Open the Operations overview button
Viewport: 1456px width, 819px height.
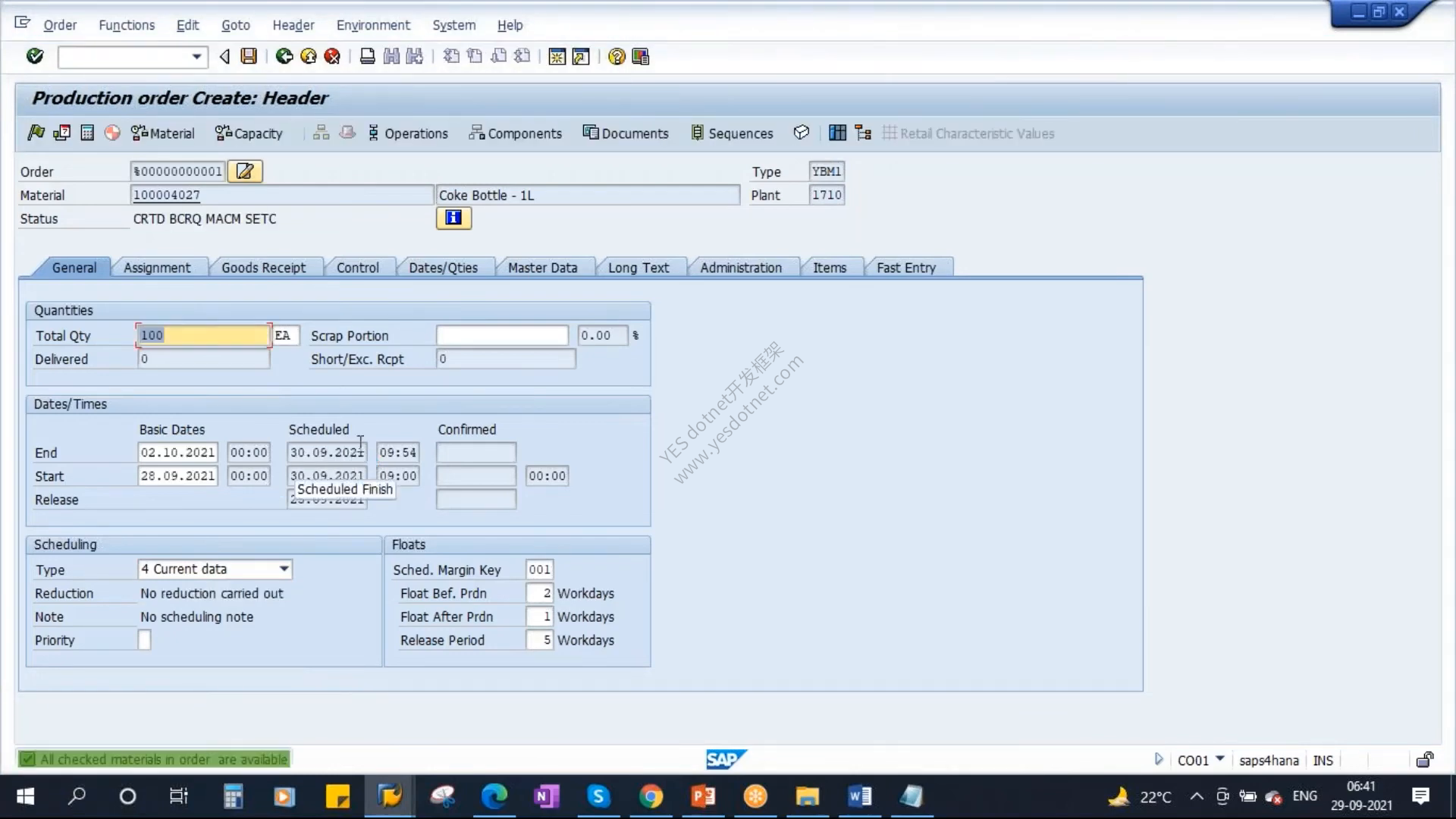tap(408, 133)
